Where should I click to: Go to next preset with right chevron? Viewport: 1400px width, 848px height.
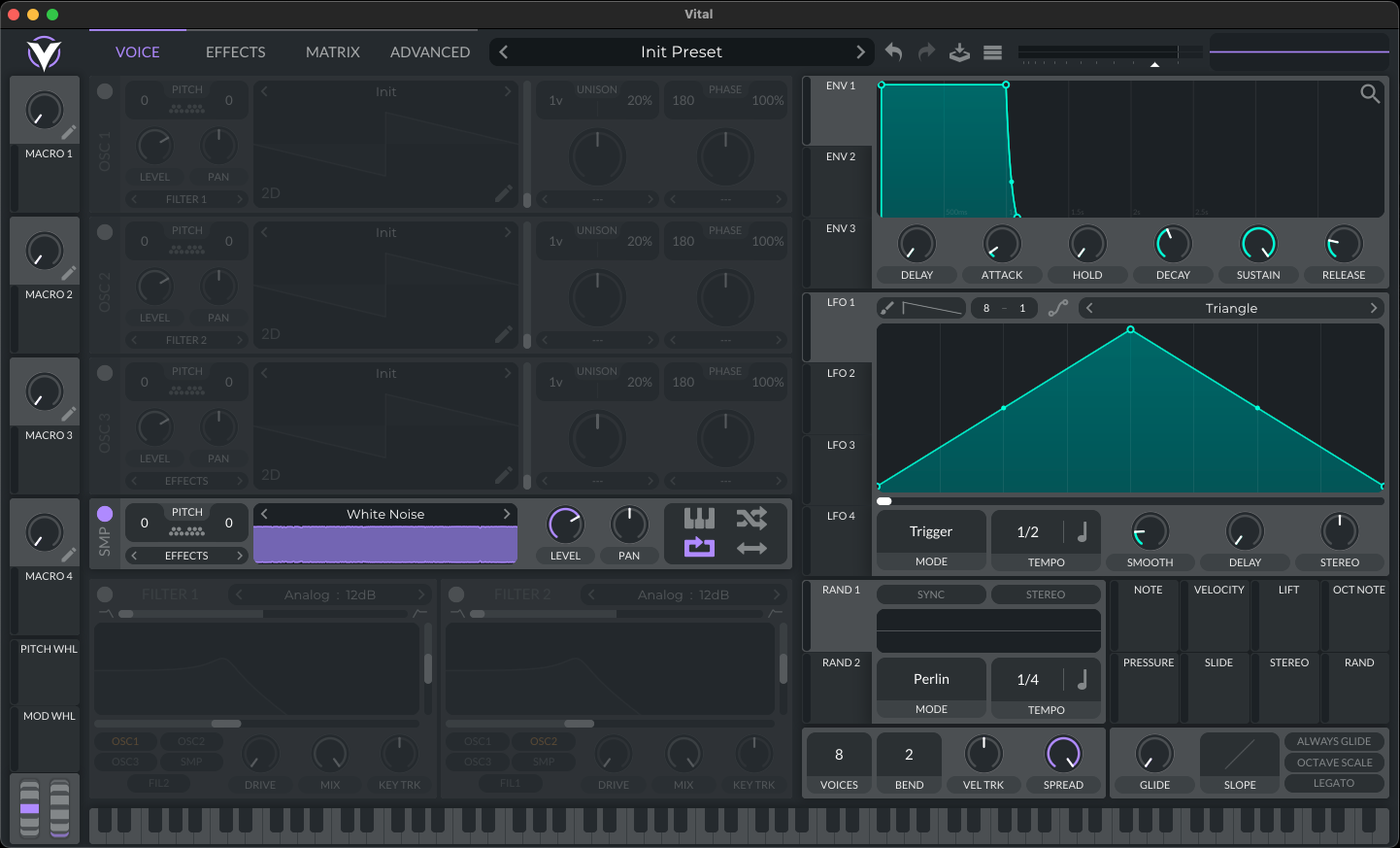pyautogui.click(x=860, y=52)
